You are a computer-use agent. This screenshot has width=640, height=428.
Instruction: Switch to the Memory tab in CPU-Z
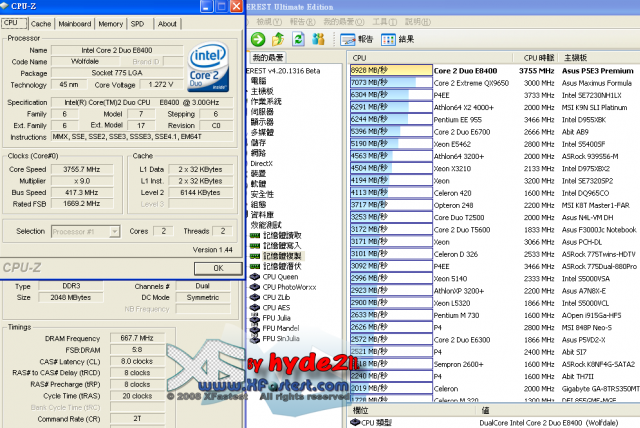click(x=111, y=24)
